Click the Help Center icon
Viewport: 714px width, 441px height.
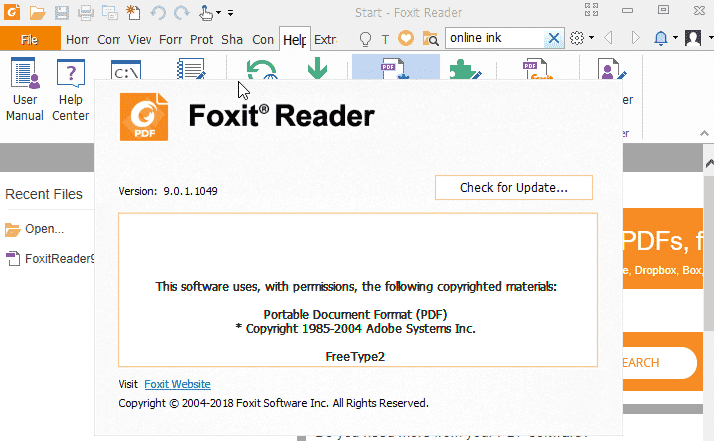[x=71, y=91]
